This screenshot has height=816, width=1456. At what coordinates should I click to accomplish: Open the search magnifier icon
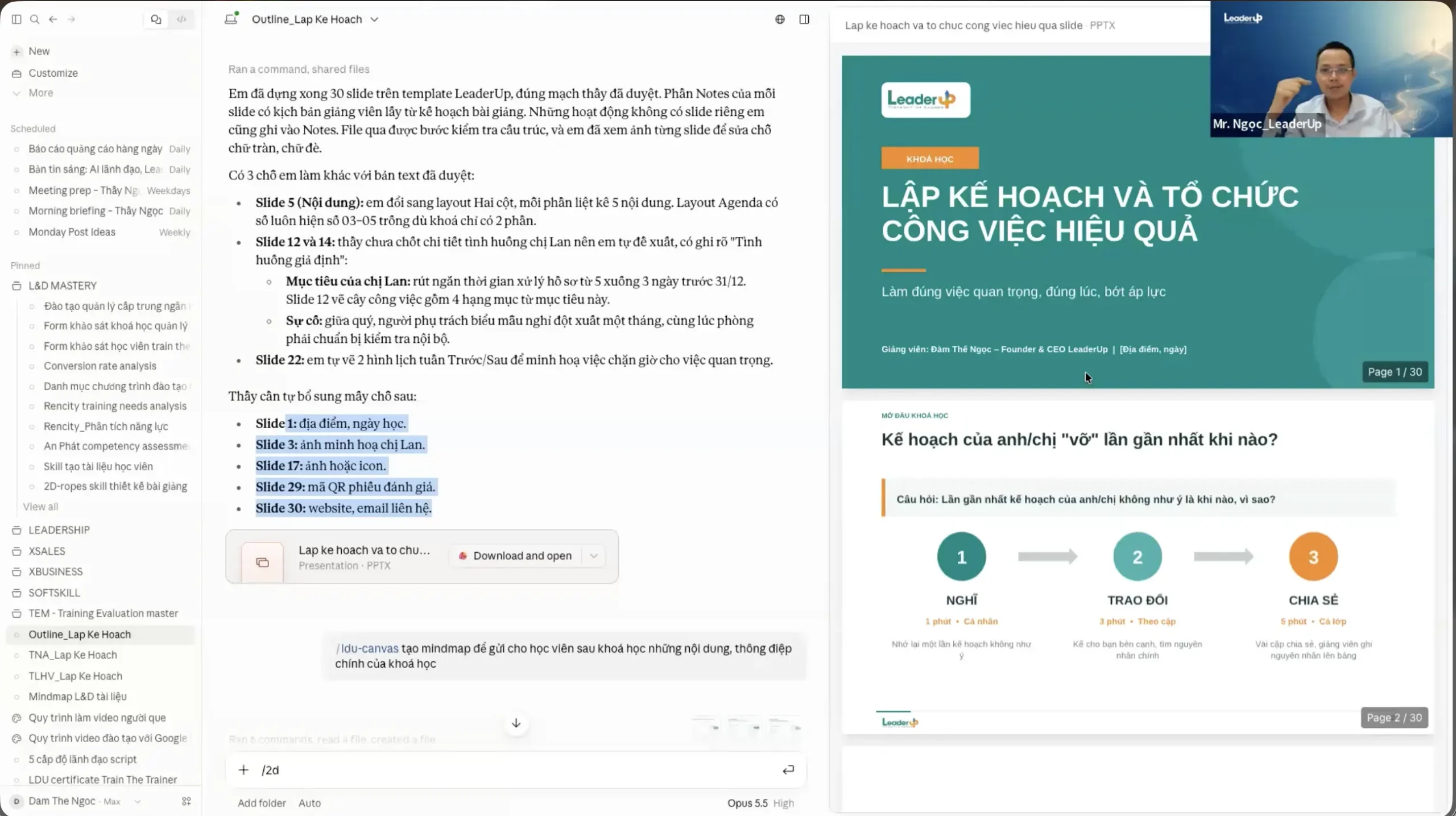point(35,19)
